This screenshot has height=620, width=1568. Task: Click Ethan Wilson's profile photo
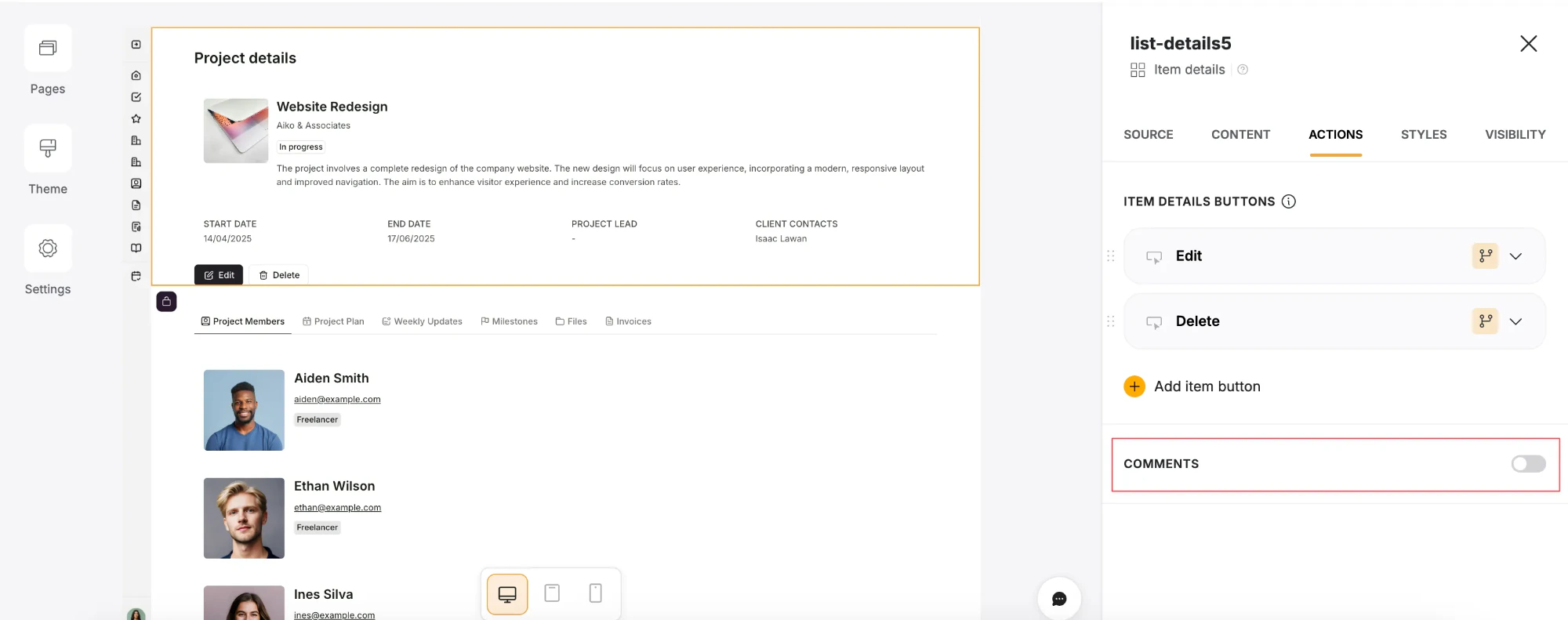point(244,518)
